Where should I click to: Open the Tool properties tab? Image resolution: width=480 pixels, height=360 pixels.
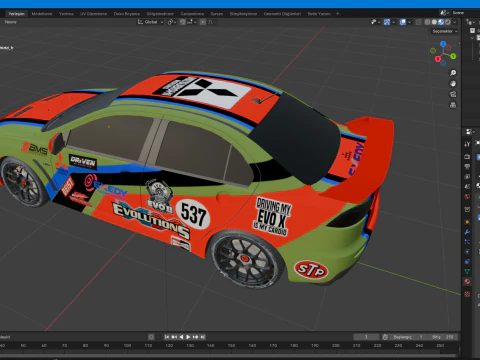point(467,144)
